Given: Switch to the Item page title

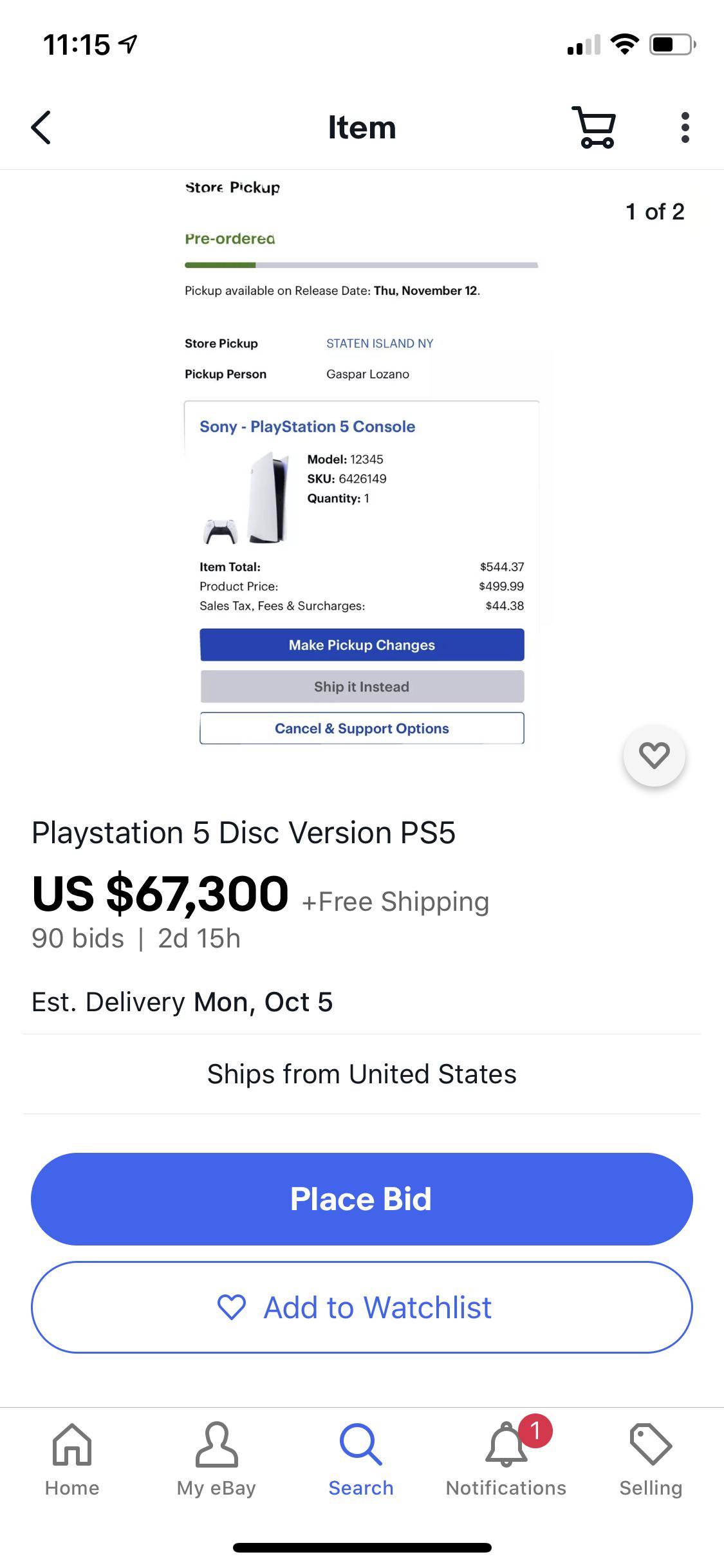Looking at the screenshot, I should tap(362, 127).
